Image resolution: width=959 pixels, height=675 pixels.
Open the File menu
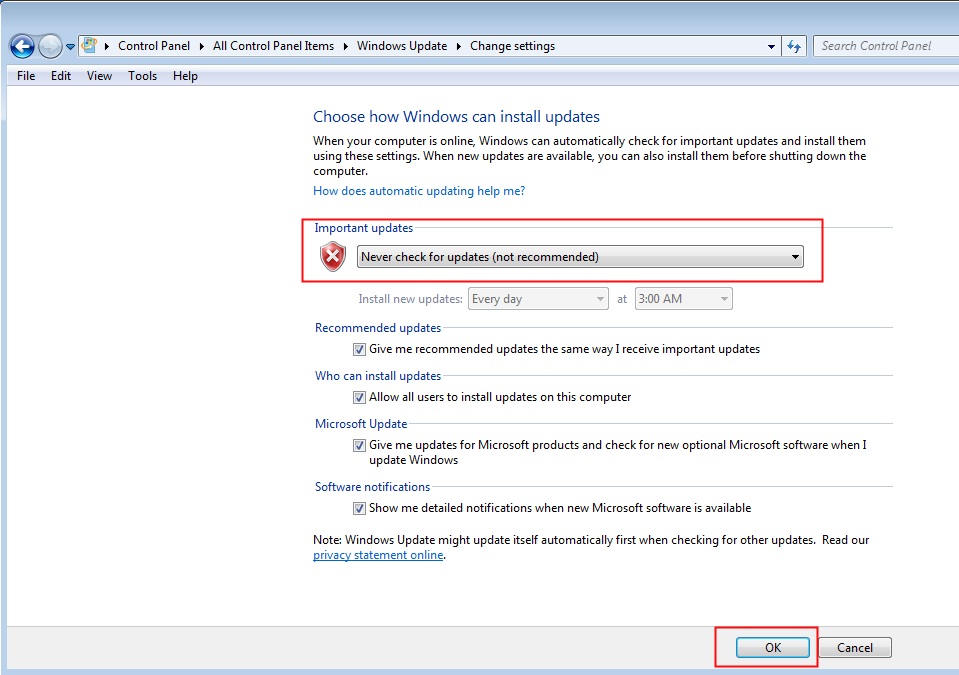[26, 76]
